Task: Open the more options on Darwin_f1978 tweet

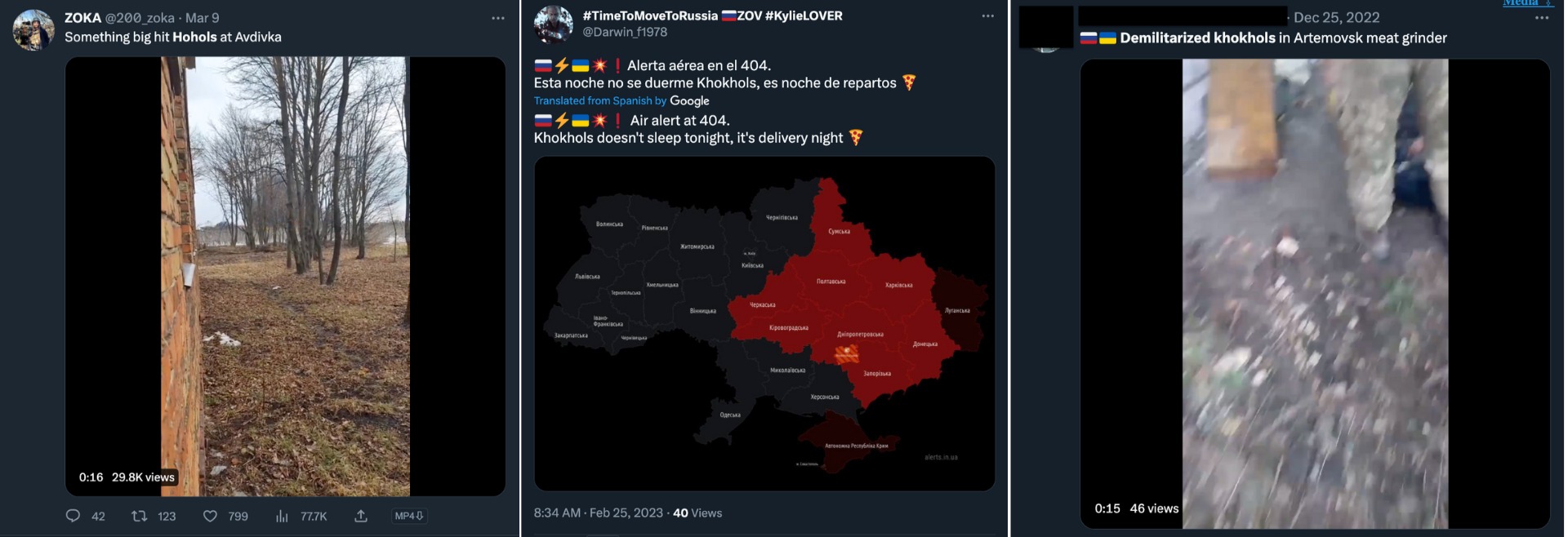Action: point(988,16)
